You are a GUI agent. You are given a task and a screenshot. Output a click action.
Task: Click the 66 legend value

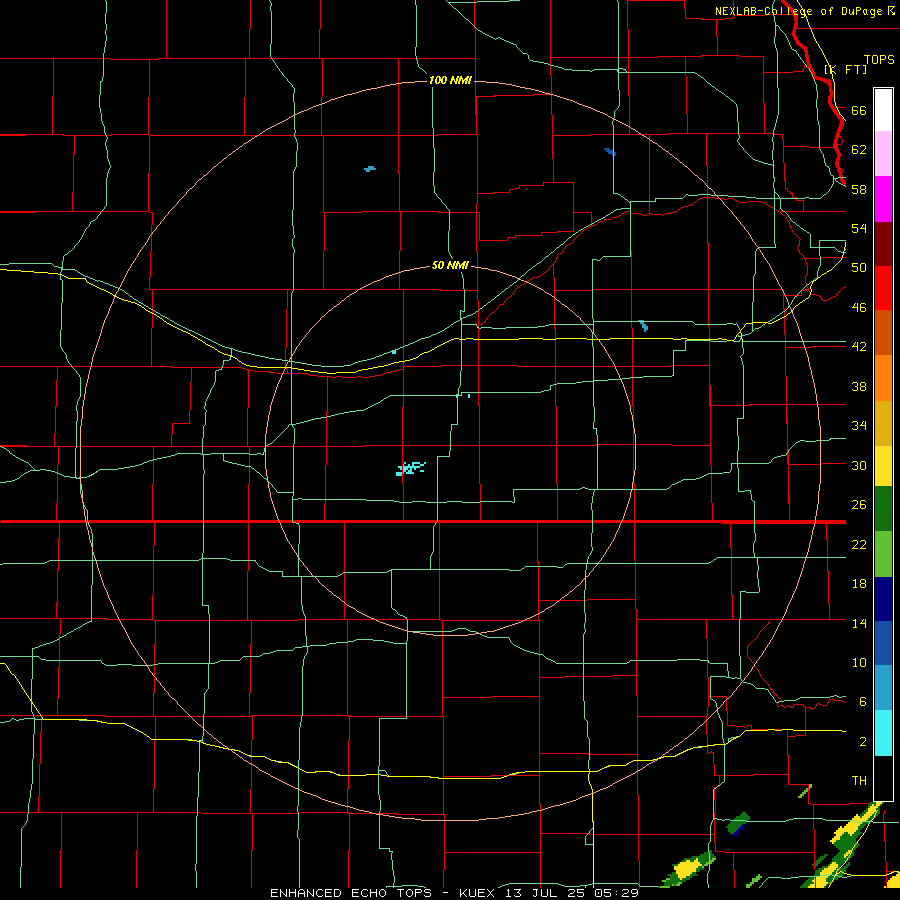tap(859, 111)
